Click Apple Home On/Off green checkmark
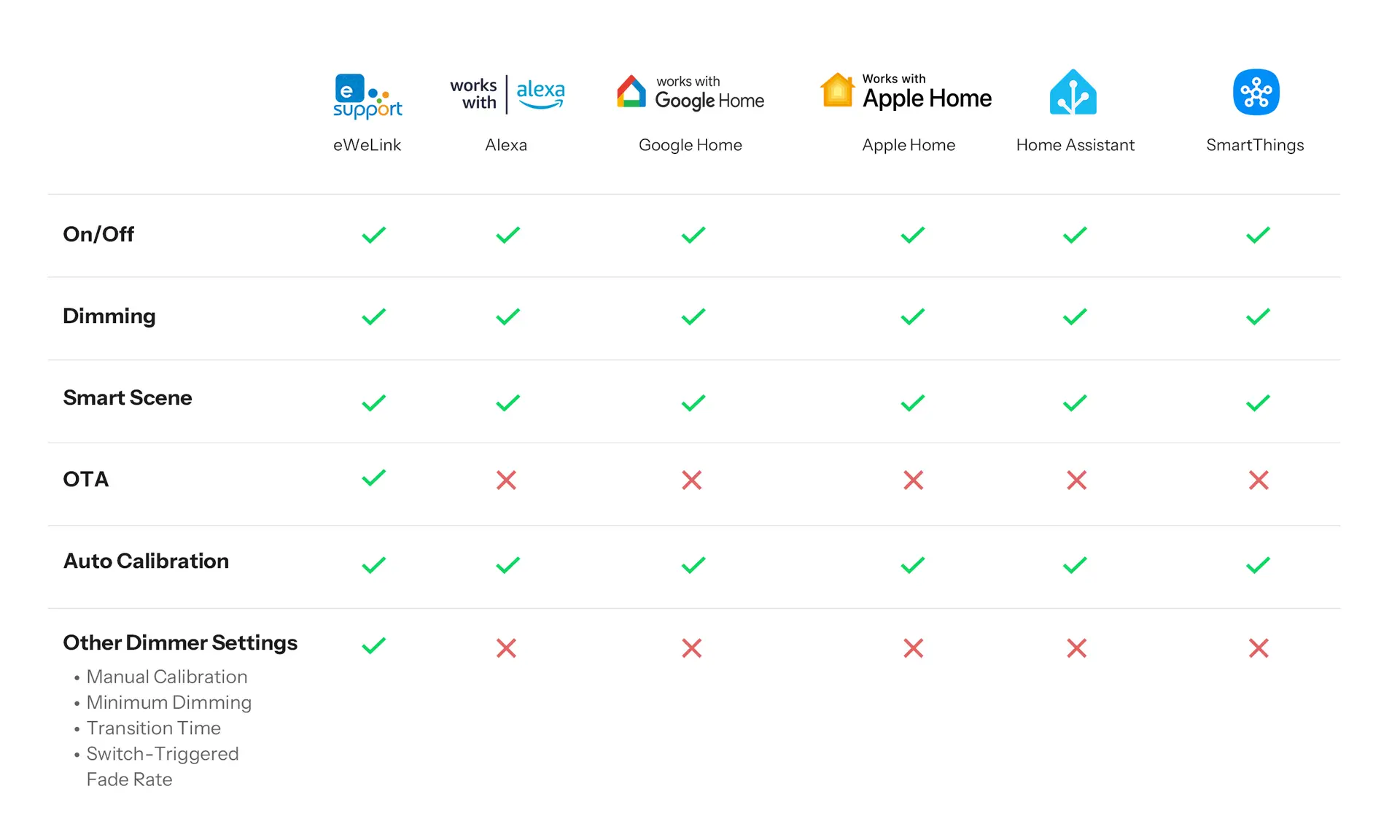The width and height of the screenshot is (1400, 840). pos(912,235)
